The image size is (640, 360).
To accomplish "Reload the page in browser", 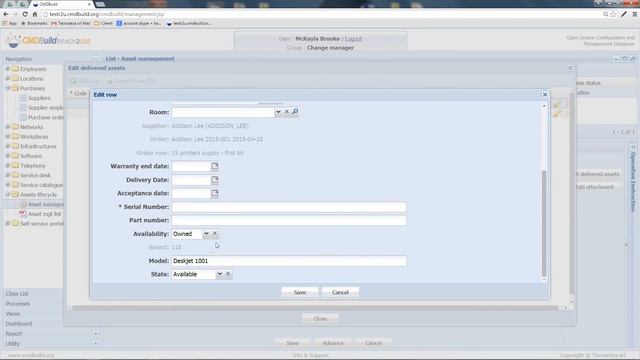I will 25,14.
